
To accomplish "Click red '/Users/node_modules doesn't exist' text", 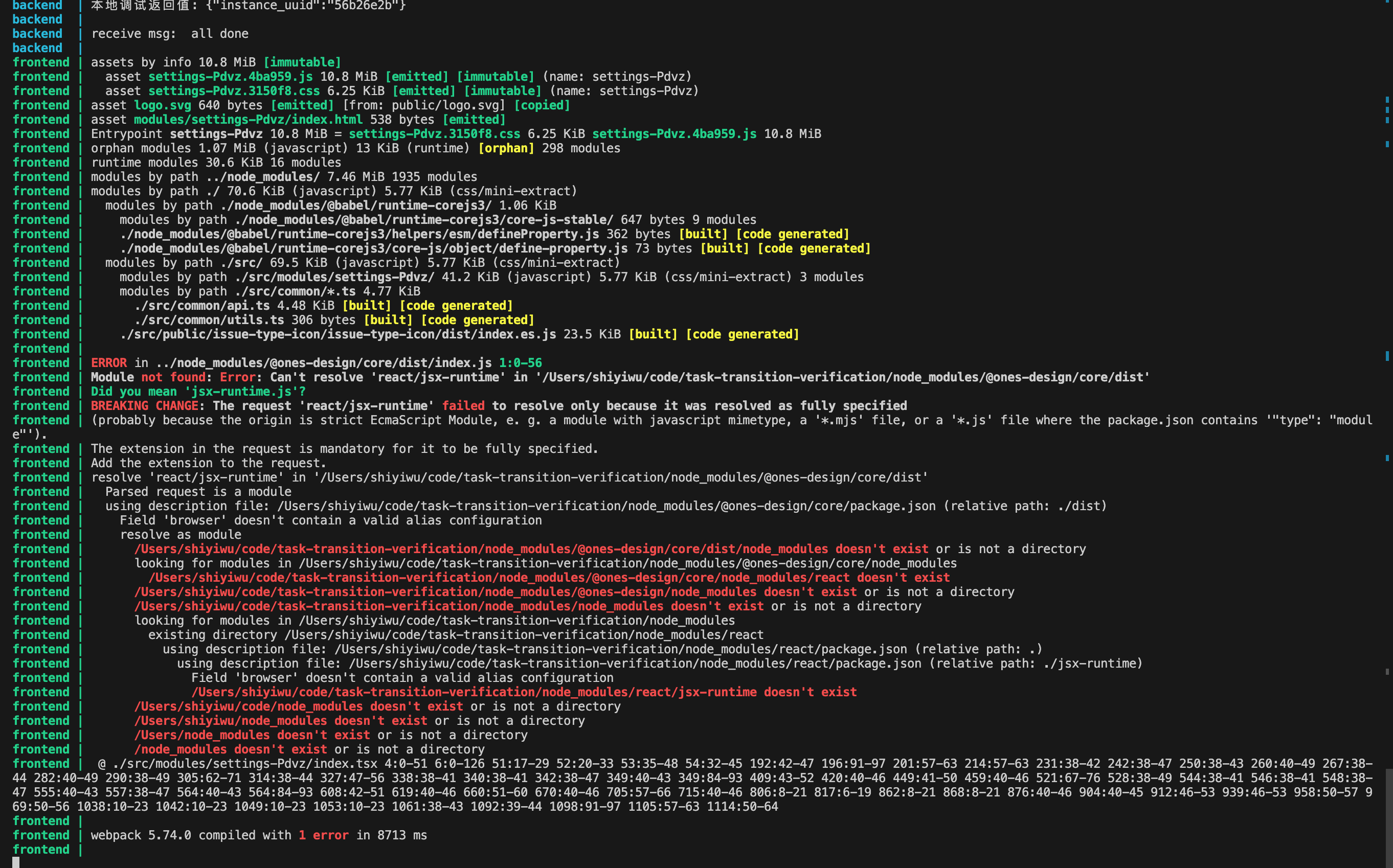I will (252, 736).
